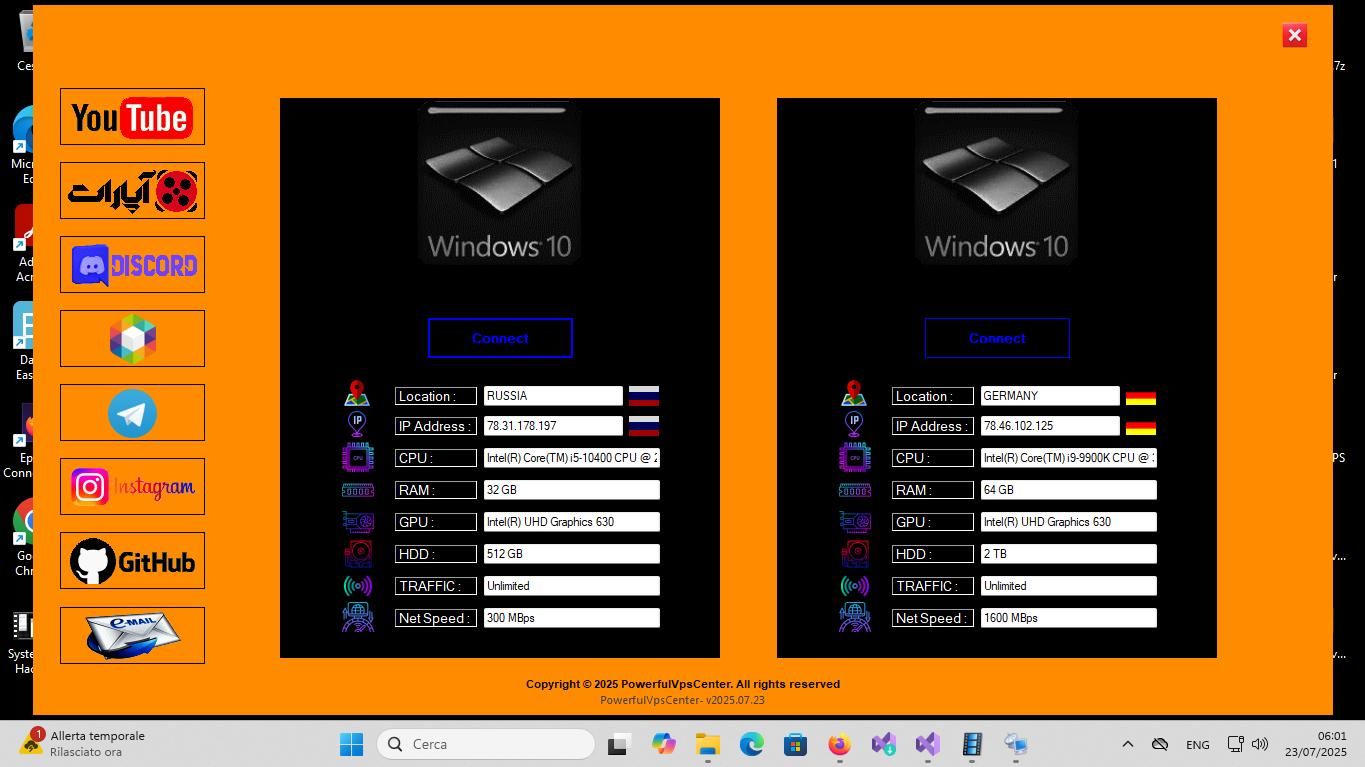Click the RAM icon next to 32 GB
Screen dimensions: 1365x767
tap(358, 490)
